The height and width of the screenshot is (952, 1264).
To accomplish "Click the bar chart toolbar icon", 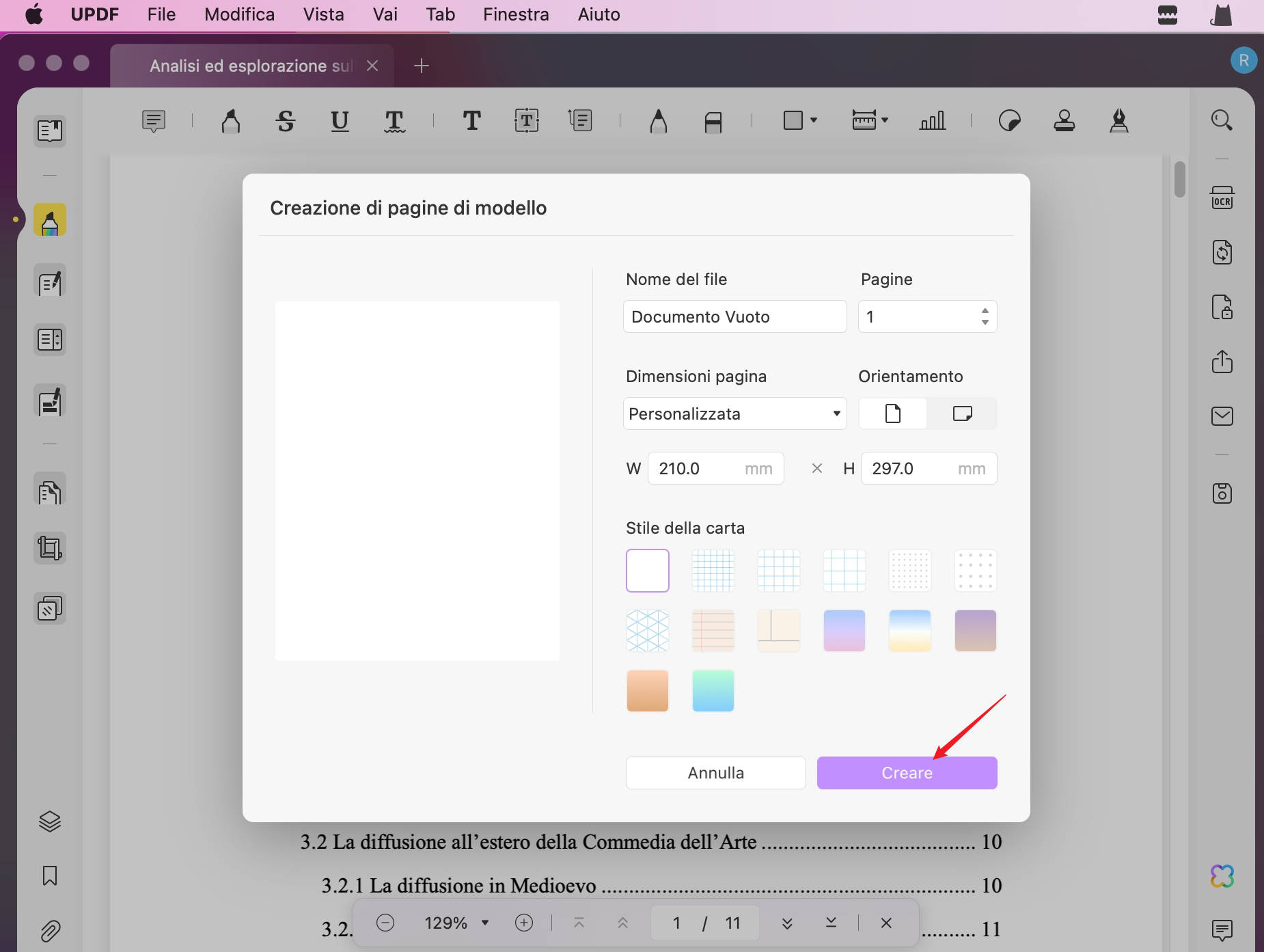I will pos(932,121).
